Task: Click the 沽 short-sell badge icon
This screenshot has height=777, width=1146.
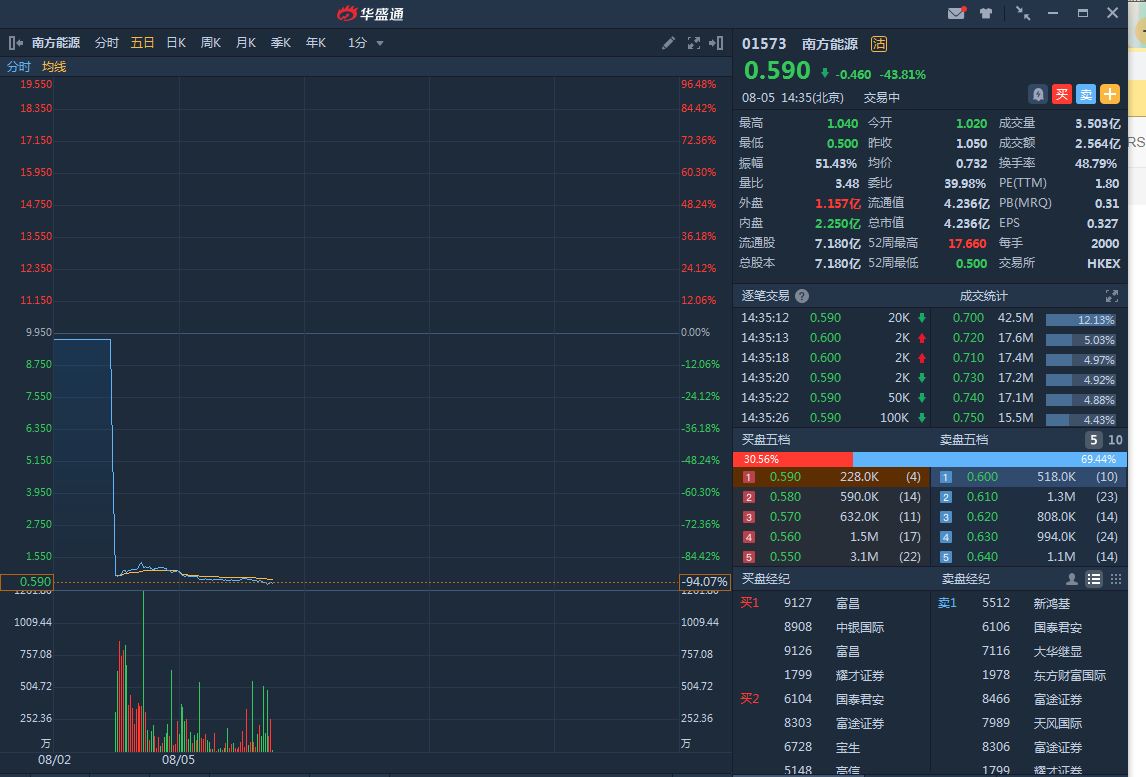Action: (x=879, y=44)
